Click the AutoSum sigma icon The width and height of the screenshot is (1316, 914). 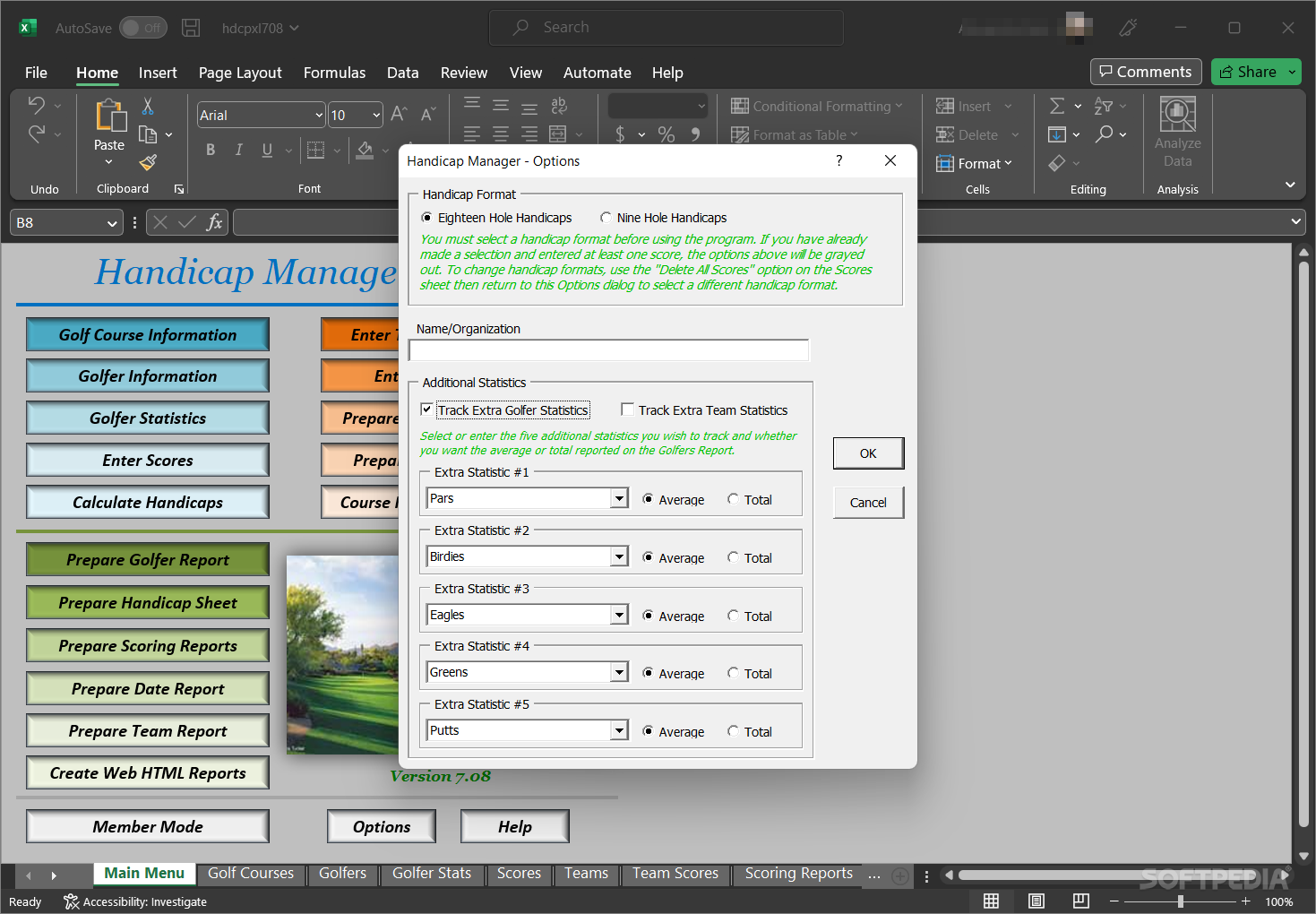click(1057, 106)
